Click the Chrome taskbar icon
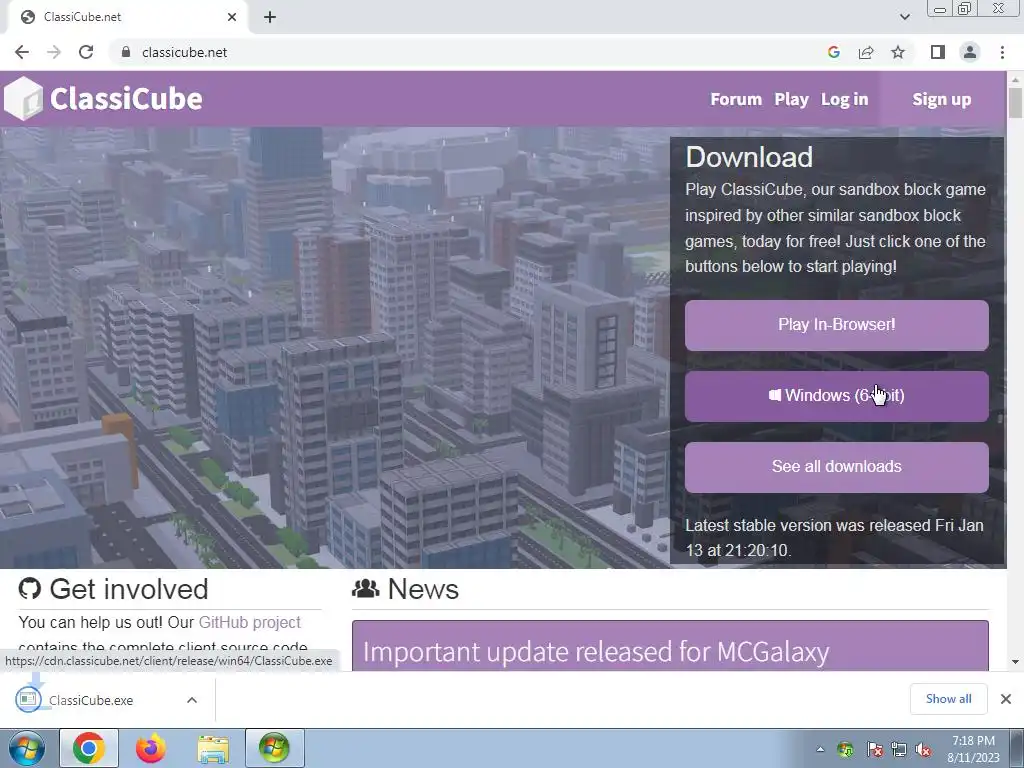Image resolution: width=1024 pixels, height=768 pixels. coord(89,748)
